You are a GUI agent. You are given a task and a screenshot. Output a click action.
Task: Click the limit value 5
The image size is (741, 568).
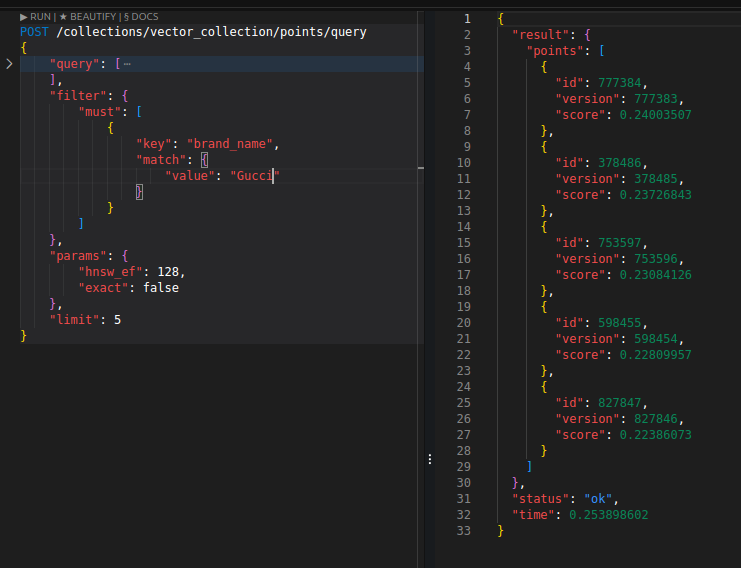118,320
